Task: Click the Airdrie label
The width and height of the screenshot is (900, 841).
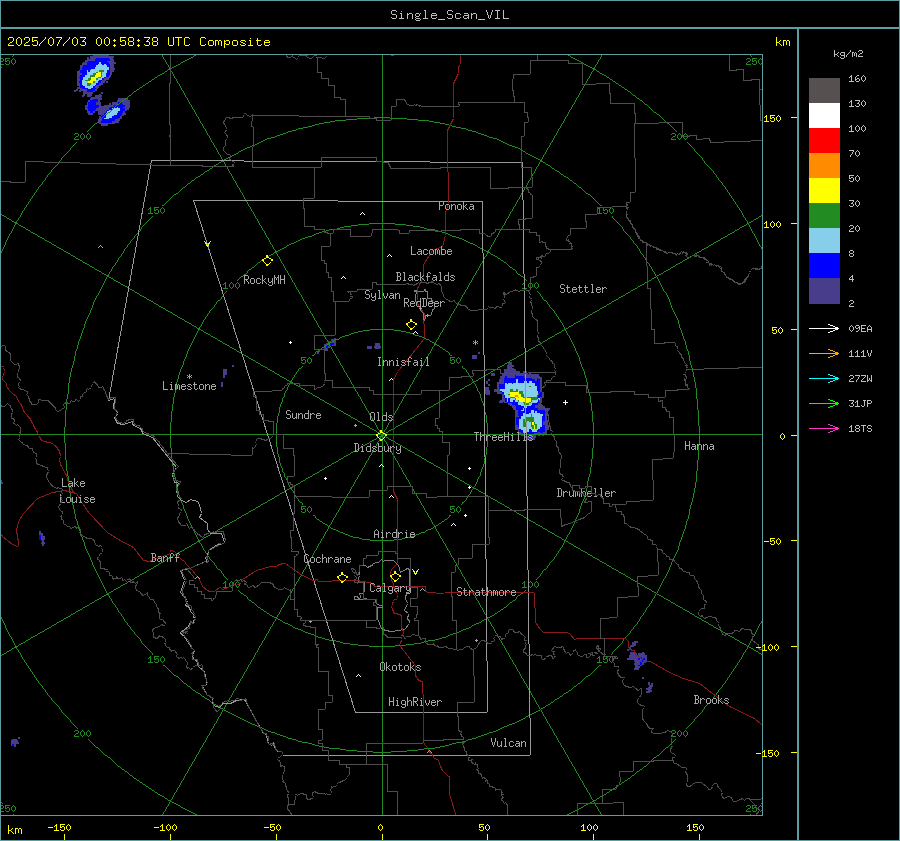Action: click(394, 534)
